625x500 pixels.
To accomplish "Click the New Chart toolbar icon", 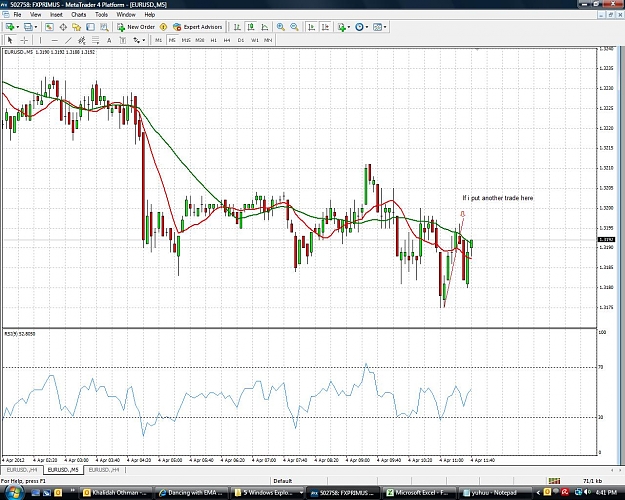I will click(10, 27).
